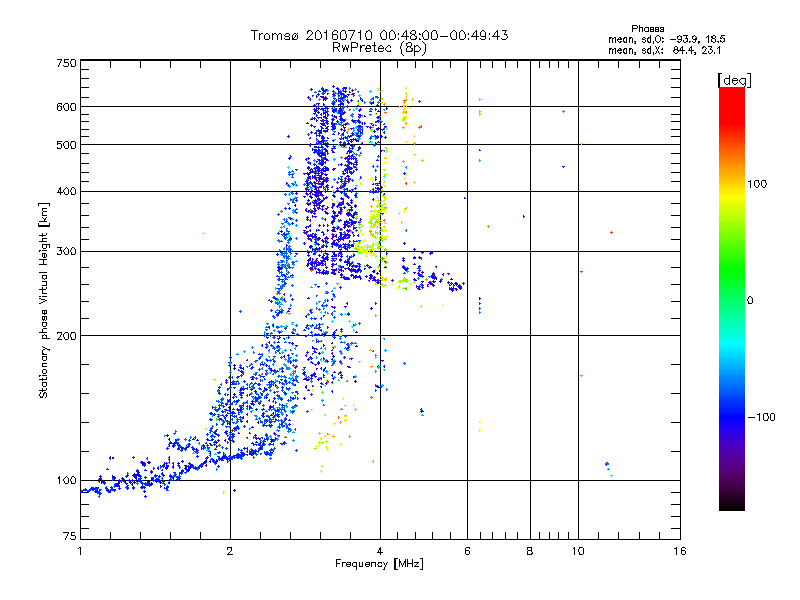Click the x-axis tick label '10'
The image size is (800, 600).
578,551
